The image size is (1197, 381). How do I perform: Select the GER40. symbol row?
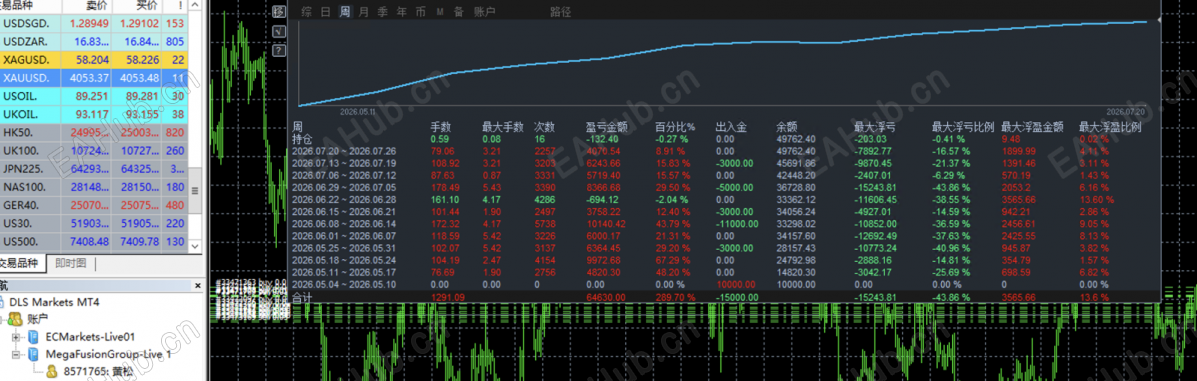(x=95, y=206)
